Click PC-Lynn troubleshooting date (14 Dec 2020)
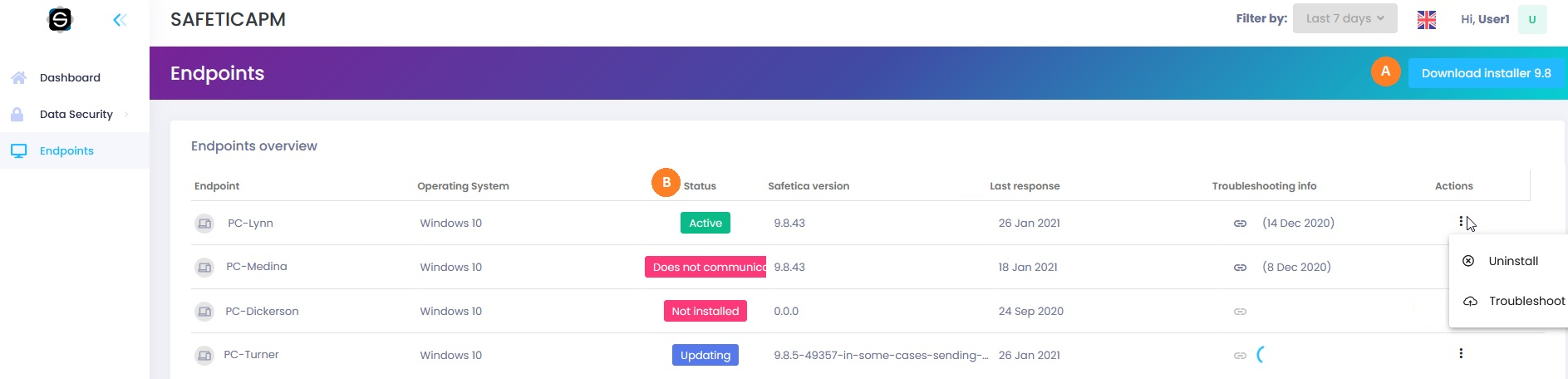Image resolution: width=1568 pixels, height=379 pixels. [1298, 223]
